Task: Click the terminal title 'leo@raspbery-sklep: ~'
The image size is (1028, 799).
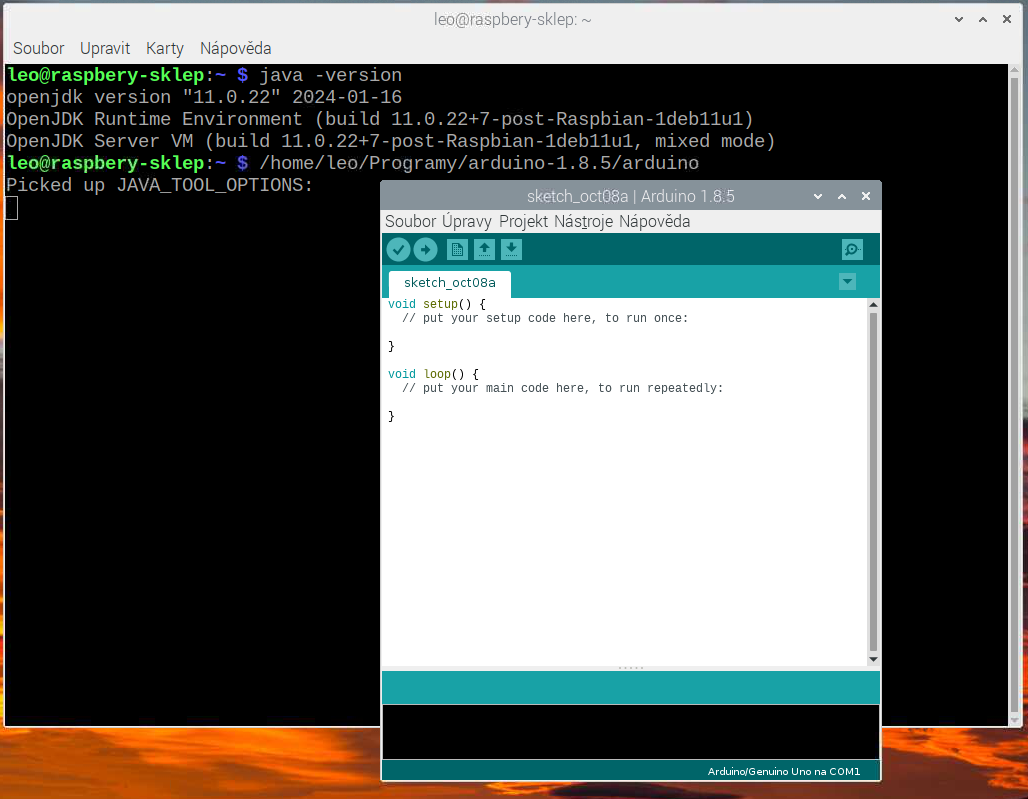Action: coord(513,20)
